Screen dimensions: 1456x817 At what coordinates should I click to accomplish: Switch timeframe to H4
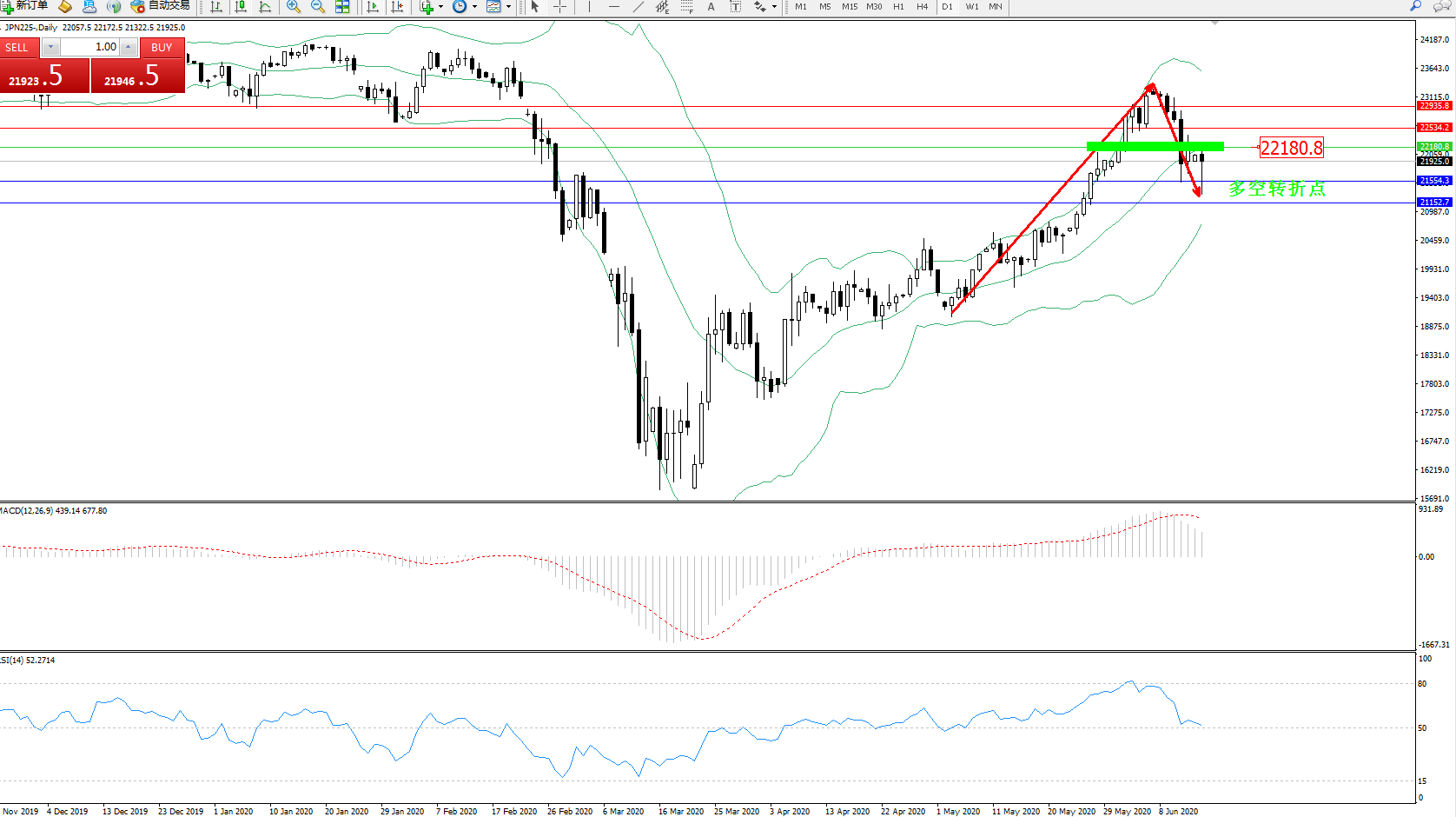[x=923, y=6]
